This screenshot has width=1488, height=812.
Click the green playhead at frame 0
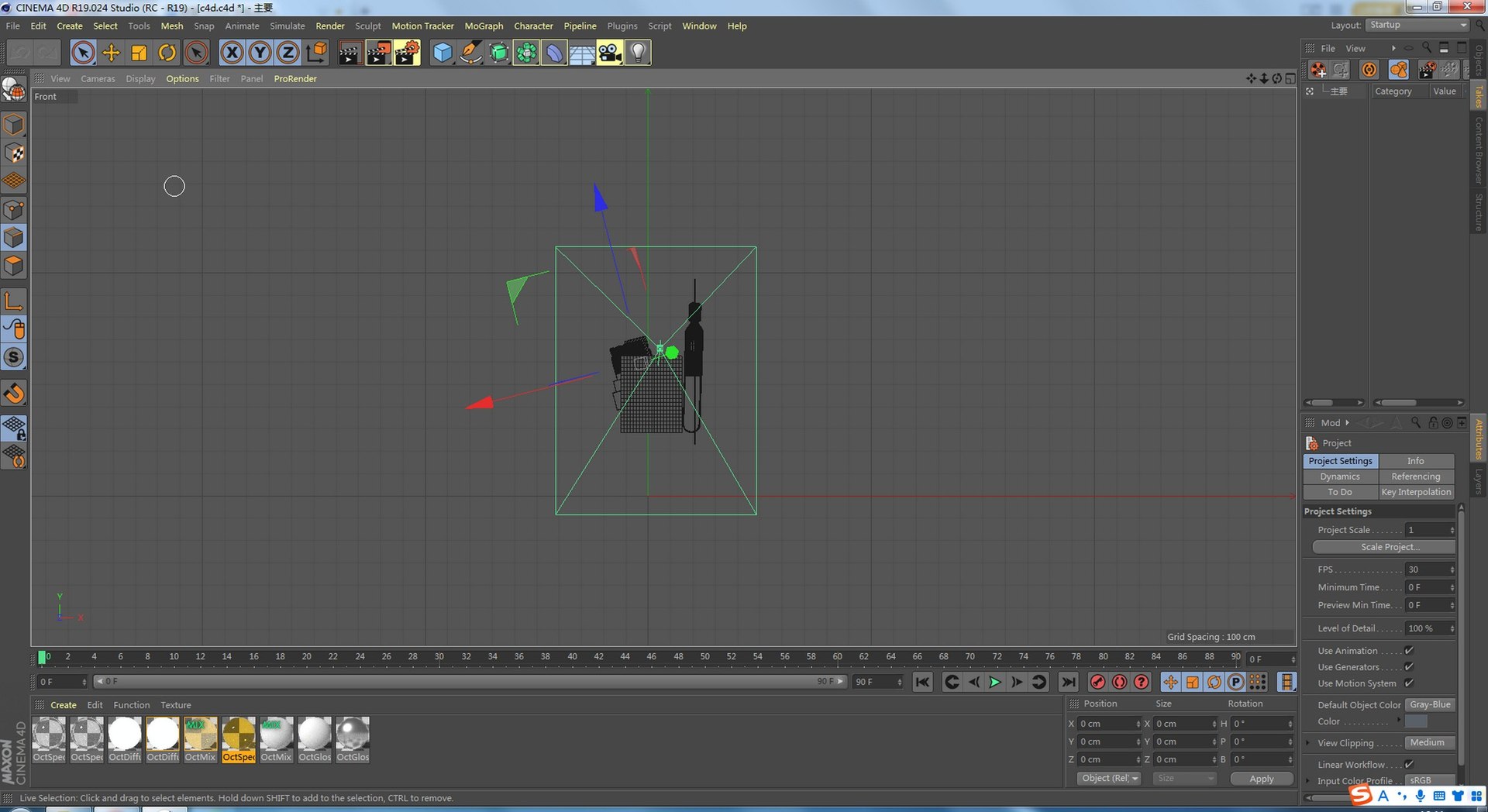42,657
